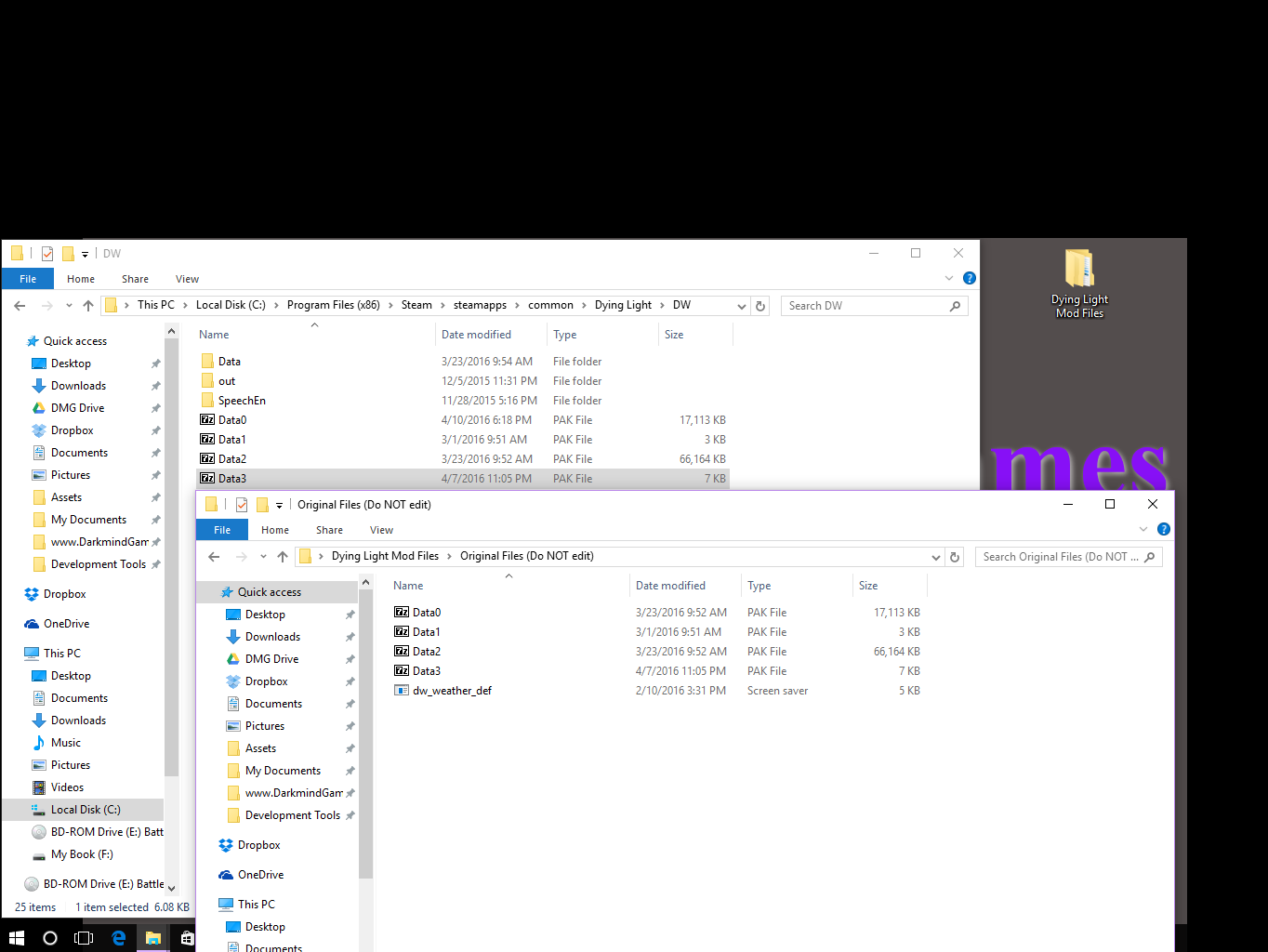Open Quick Access Toolbar dropdown in Original Files title bar
1268x952 pixels.
coord(279,505)
